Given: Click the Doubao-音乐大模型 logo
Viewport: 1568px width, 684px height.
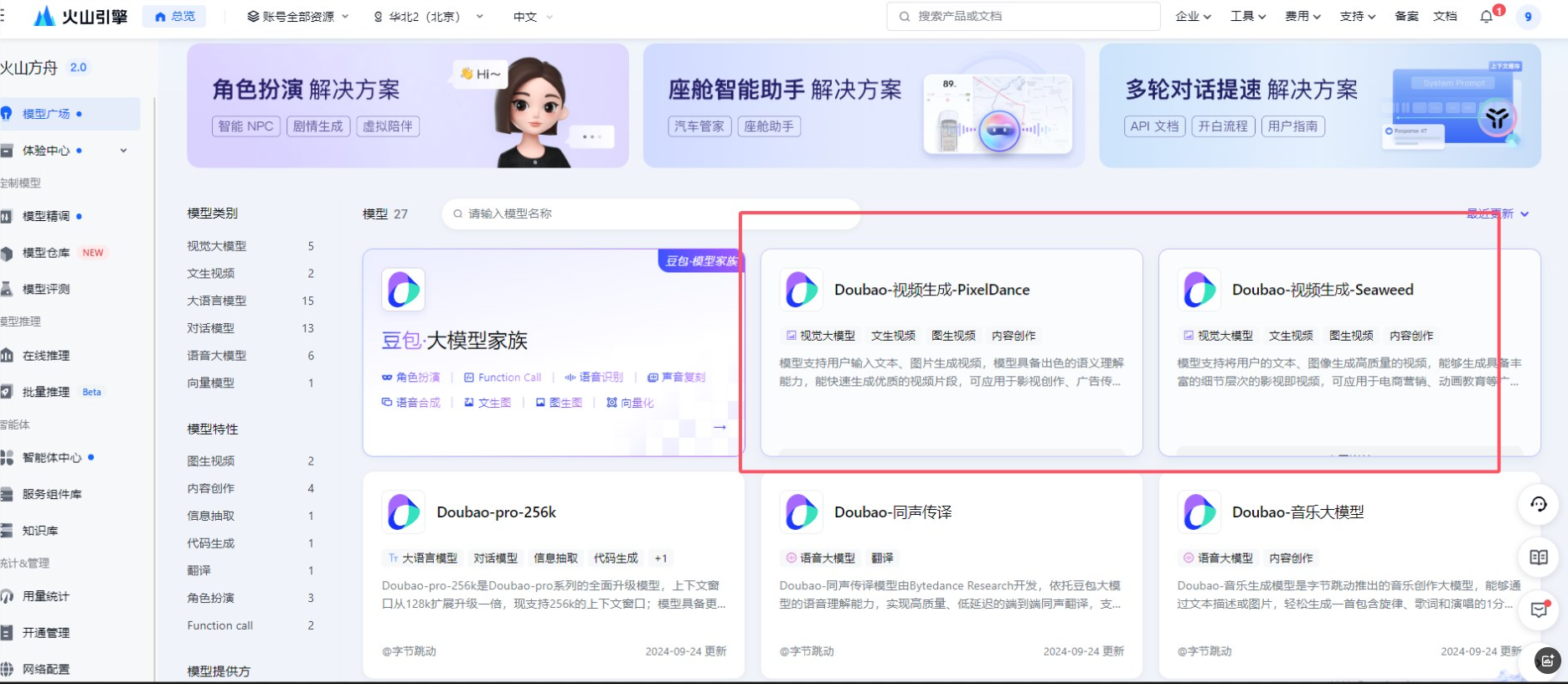Looking at the screenshot, I should coord(1199,512).
